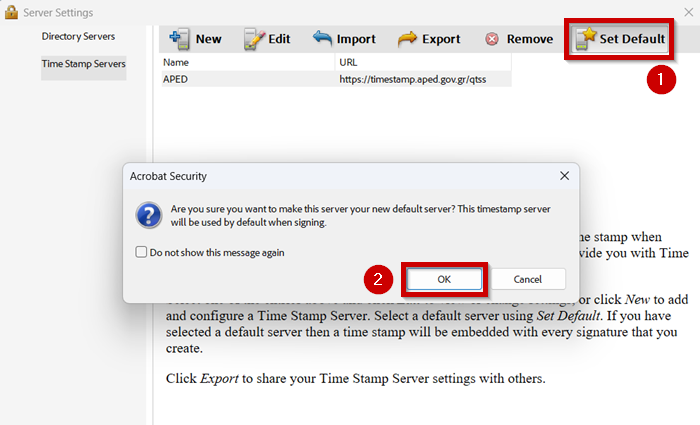Open the Directory Servers section

tap(78, 36)
